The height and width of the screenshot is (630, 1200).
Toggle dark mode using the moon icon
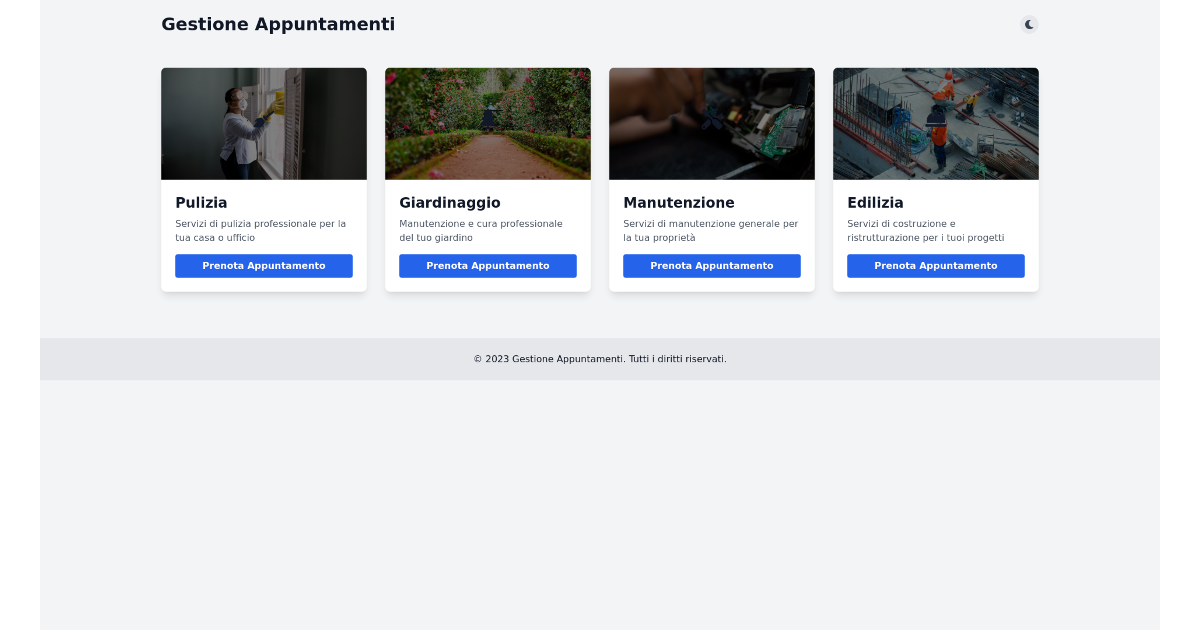[1029, 24]
